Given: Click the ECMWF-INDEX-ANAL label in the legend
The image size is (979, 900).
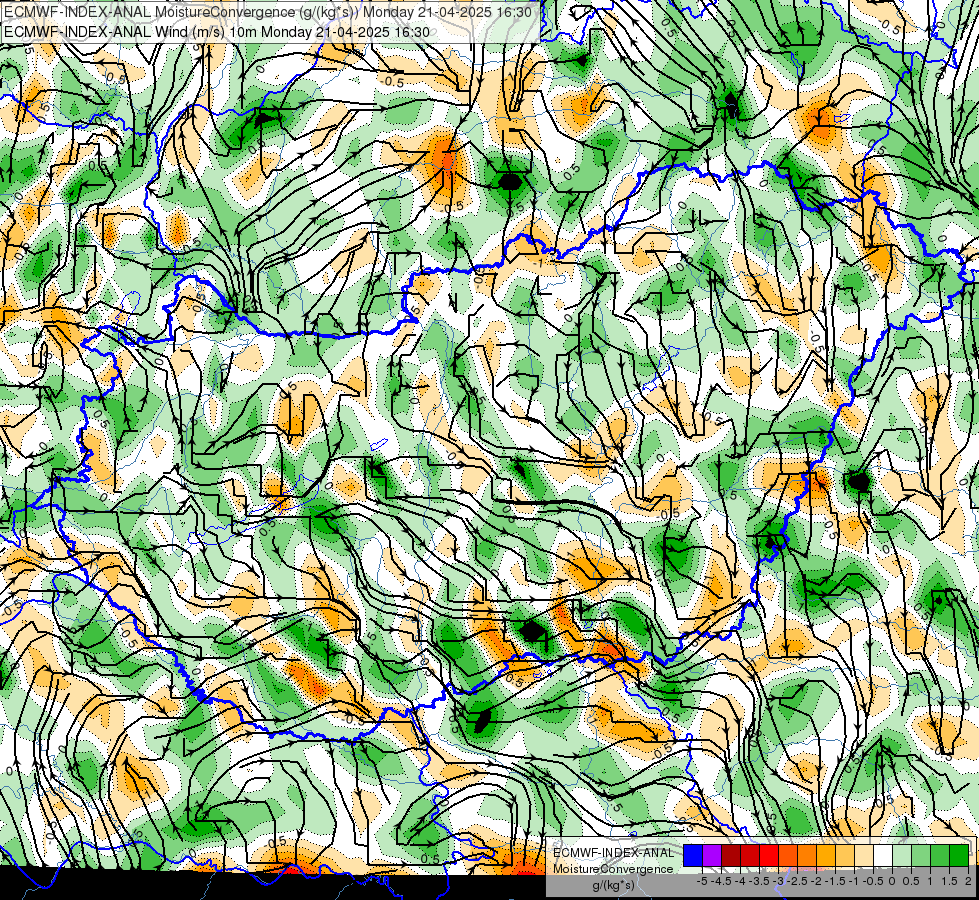Looking at the screenshot, I should point(614,853).
